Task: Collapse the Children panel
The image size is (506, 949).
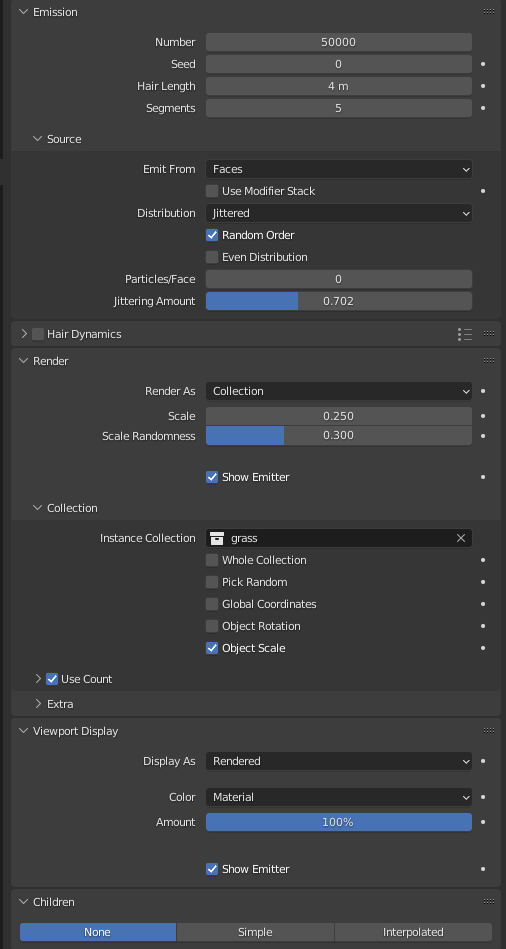Action: coord(24,902)
